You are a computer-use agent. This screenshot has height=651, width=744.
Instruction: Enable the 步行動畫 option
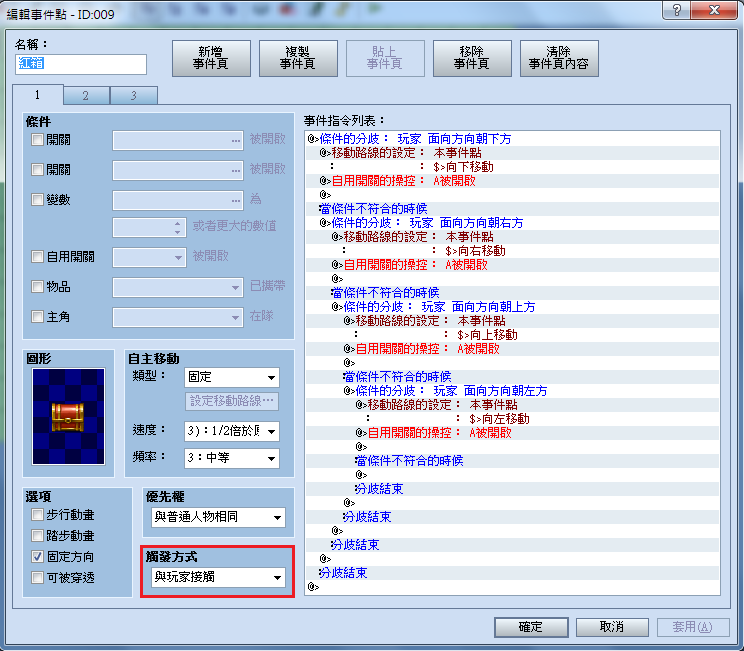pyautogui.click(x=37, y=515)
